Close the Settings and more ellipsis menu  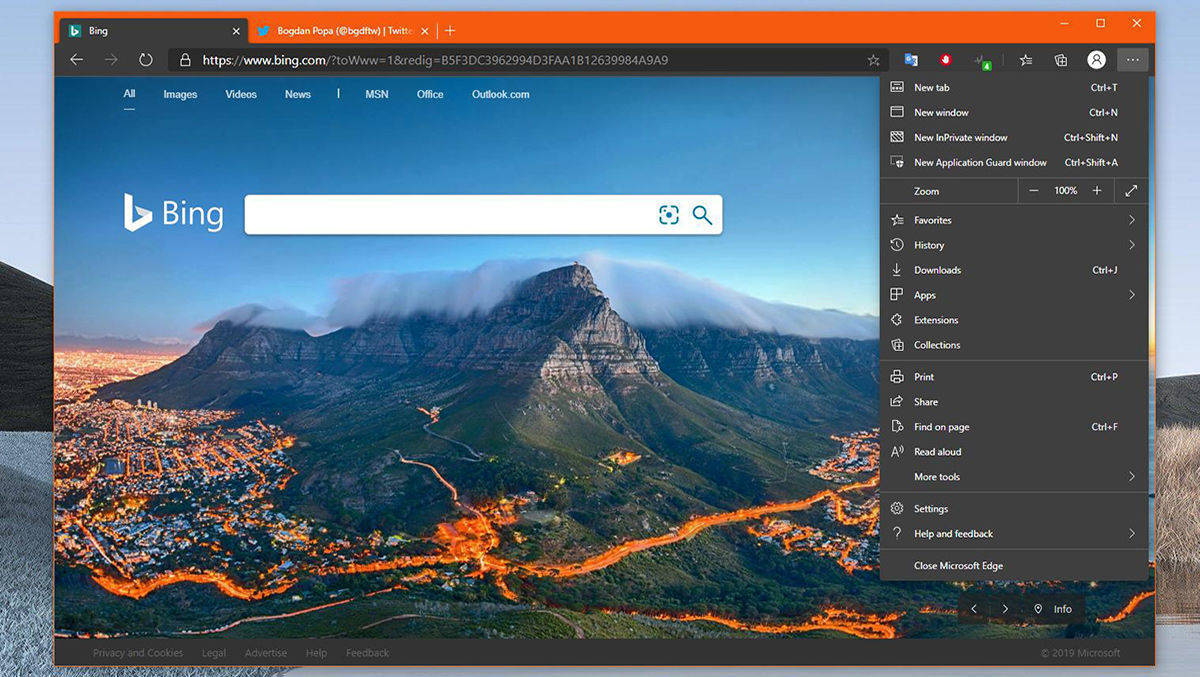[1132, 60]
